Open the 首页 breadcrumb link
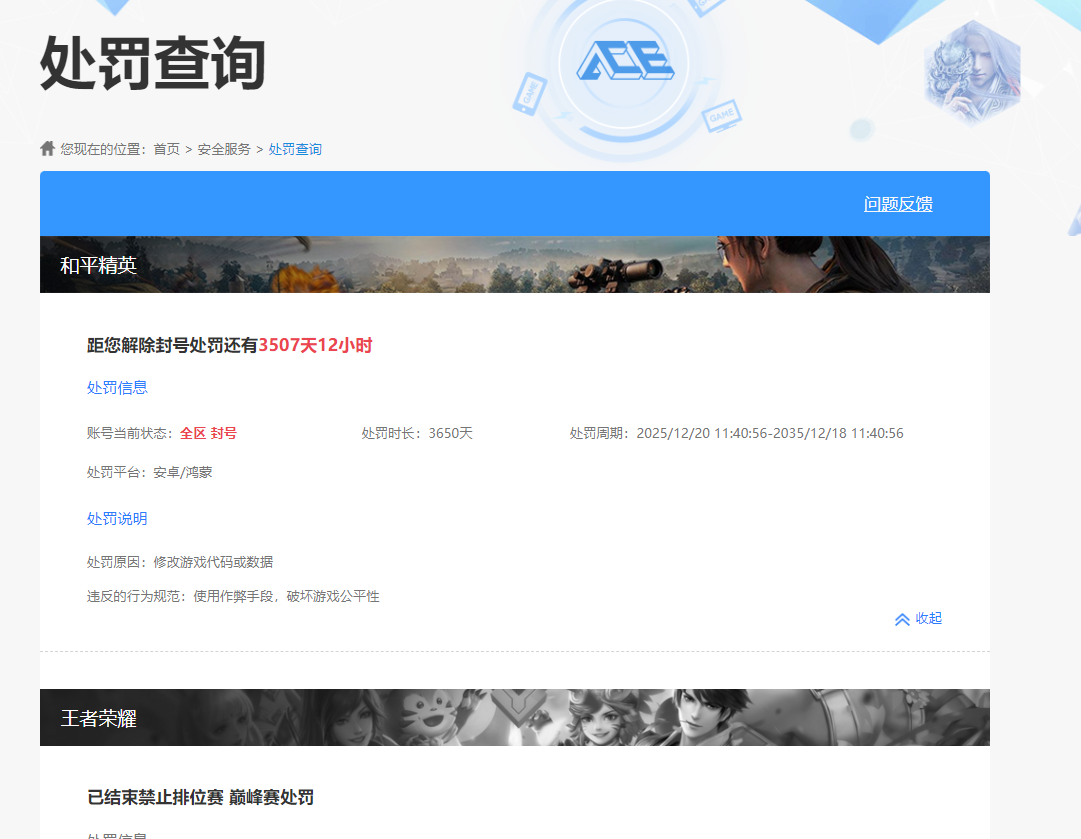The width and height of the screenshot is (1081, 839). tap(166, 149)
